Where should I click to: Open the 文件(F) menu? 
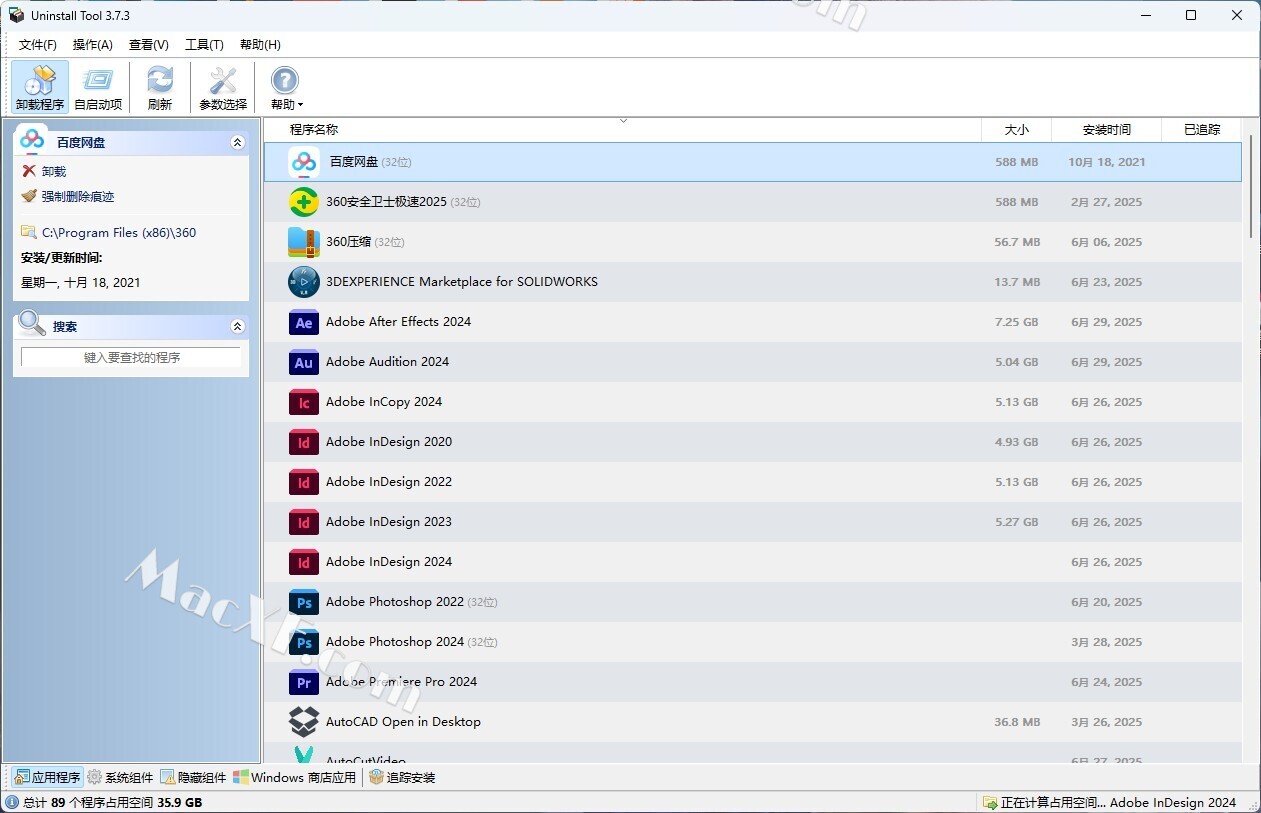pos(38,45)
